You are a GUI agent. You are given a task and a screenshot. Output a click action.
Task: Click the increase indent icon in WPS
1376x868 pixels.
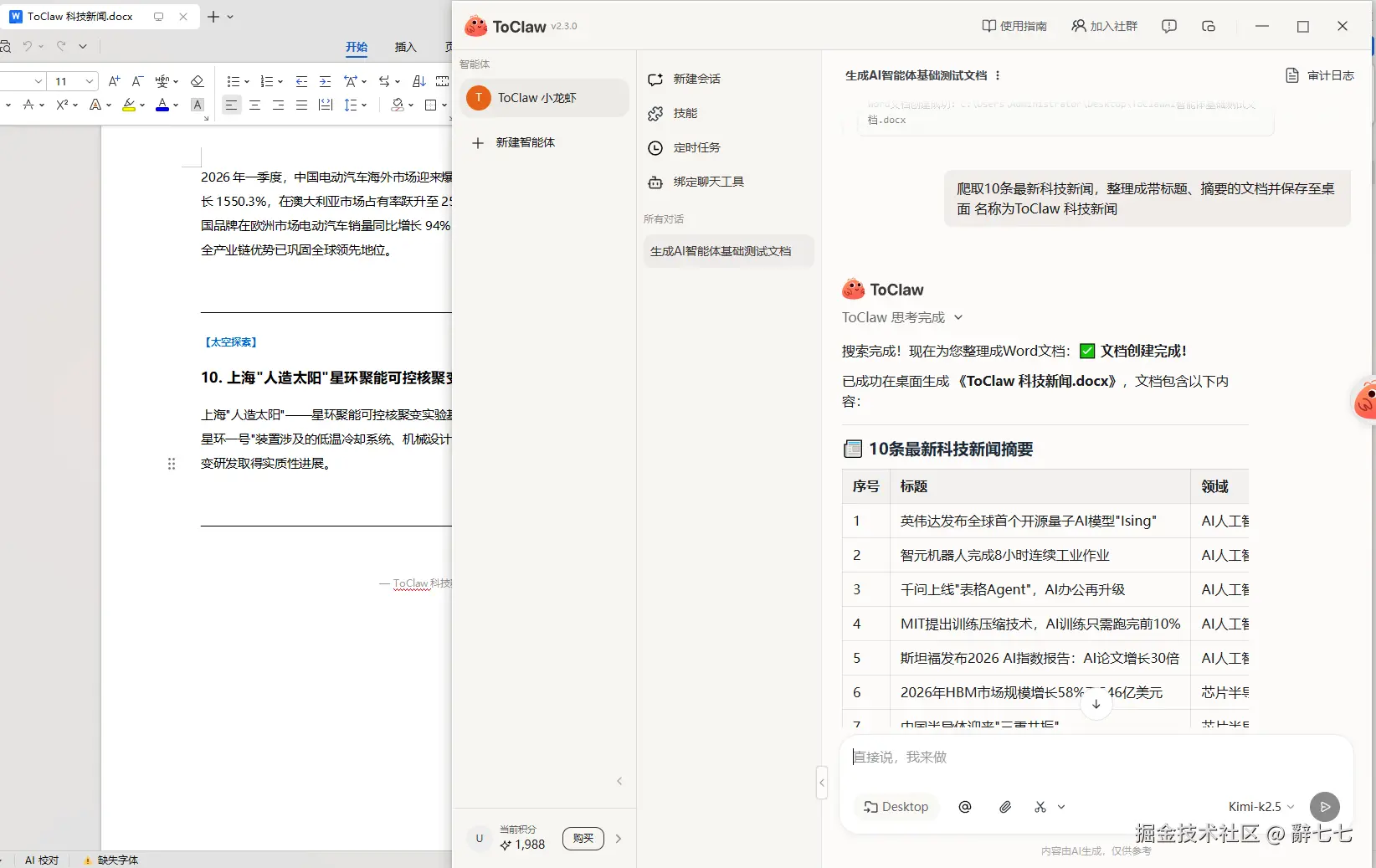pyautogui.click(x=326, y=81)
